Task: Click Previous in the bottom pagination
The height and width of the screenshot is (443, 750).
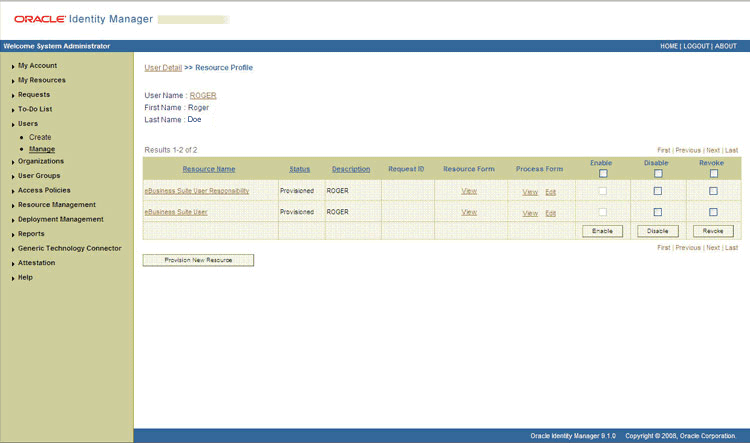Action: coord(688,248)
